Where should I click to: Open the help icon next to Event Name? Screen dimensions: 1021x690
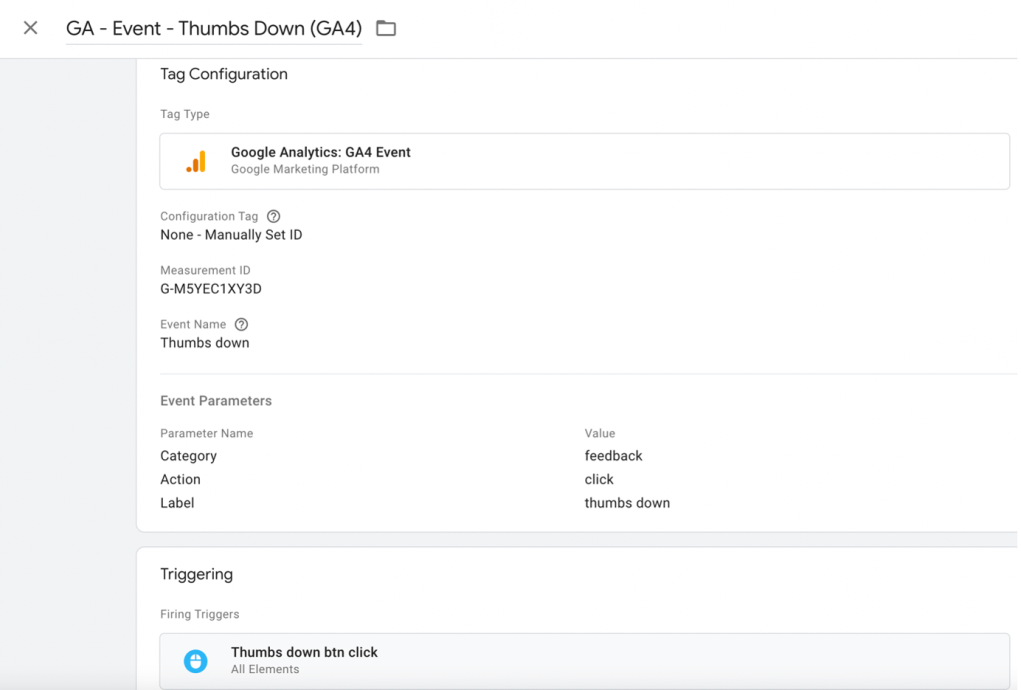pos(242,324)
